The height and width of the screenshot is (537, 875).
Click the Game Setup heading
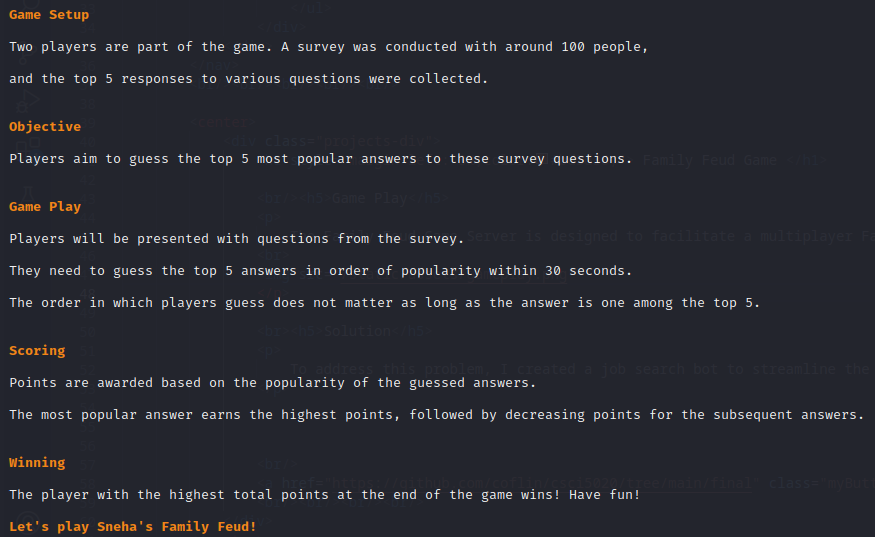tap(49, 15)
